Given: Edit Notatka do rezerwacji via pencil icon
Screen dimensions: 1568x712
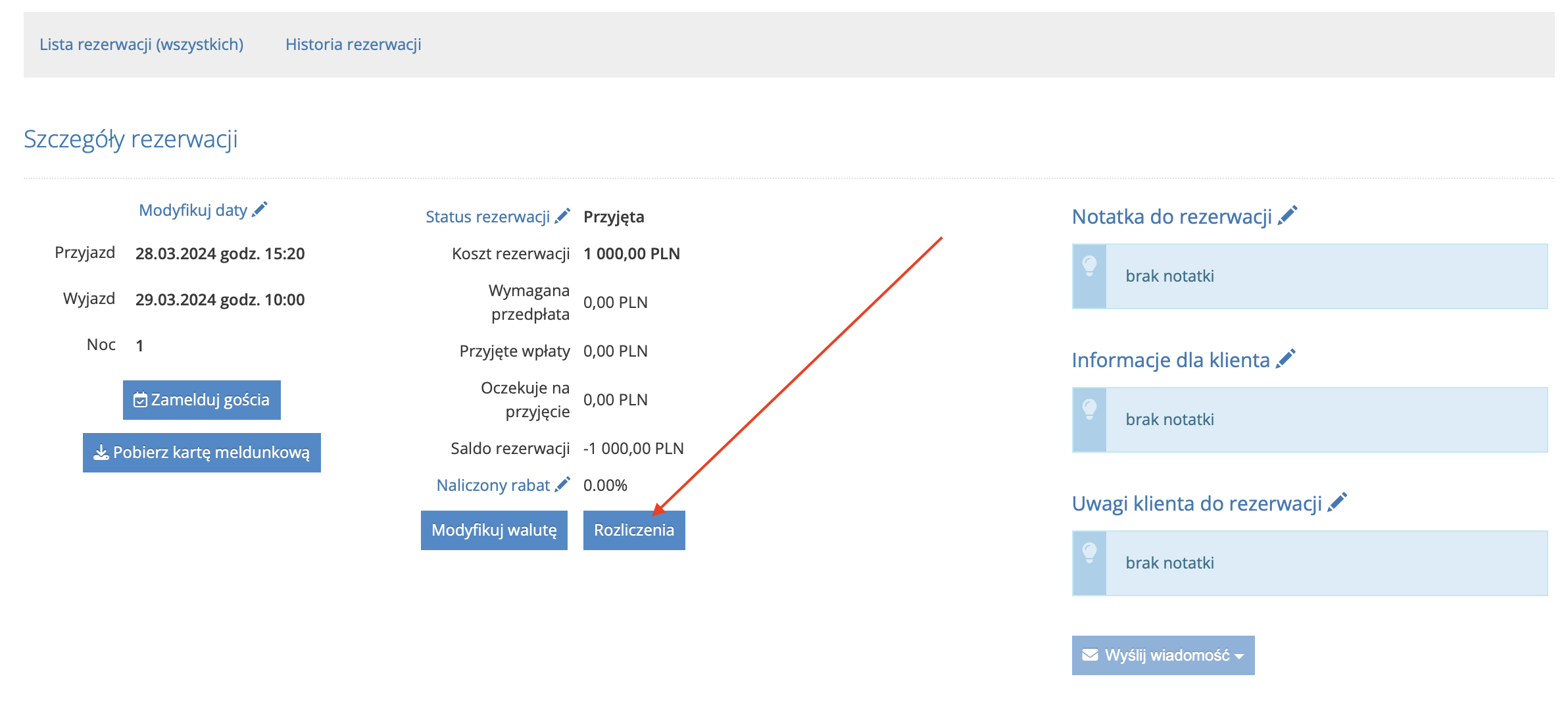Looking at the screenshot, I should coord(1287,215).
